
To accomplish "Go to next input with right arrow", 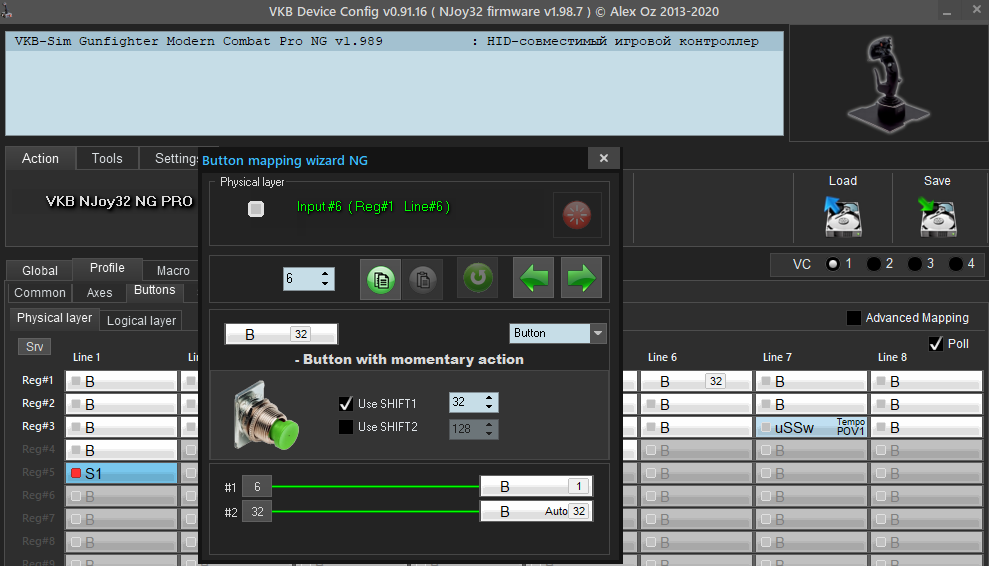I will click(x=581, y=278).
